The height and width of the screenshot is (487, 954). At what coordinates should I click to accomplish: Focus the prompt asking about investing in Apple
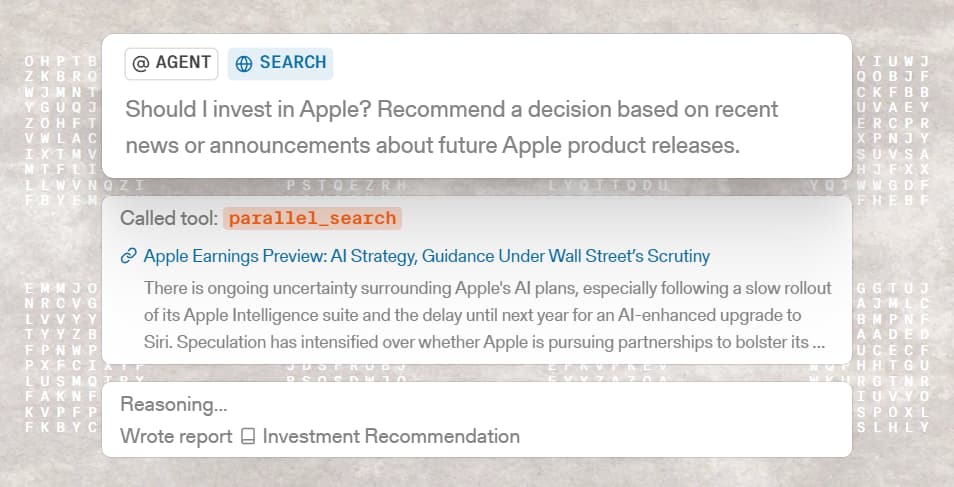click(x=451, y=127)
